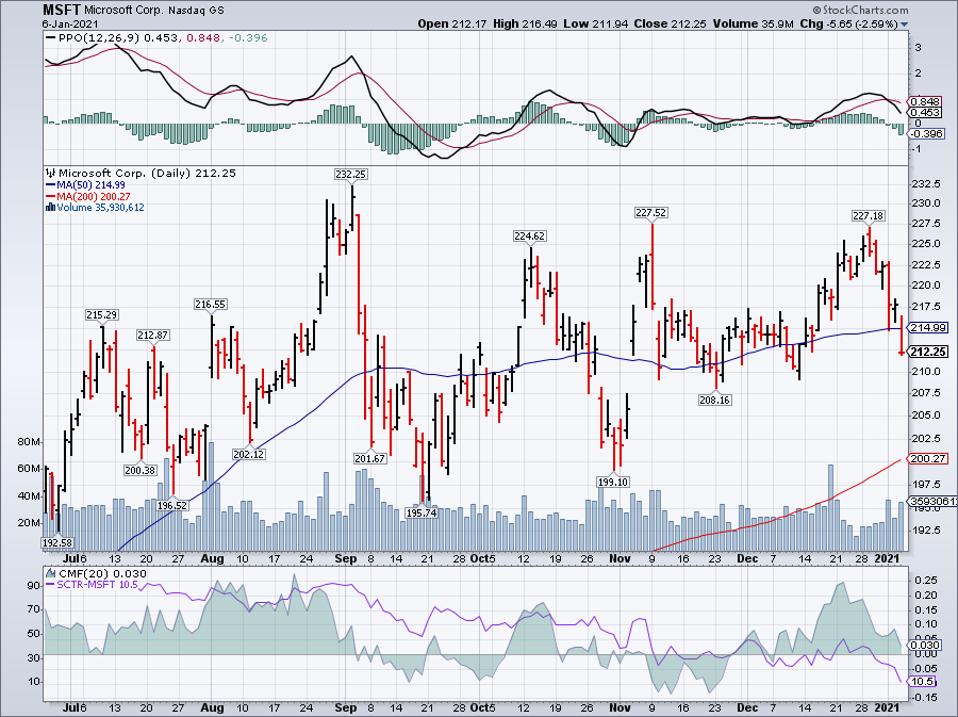This screenshot has width=958, height=717.
Task: Click the candlestick icon before Microsoft Corp. (Daily)
Action: [51, 173]
